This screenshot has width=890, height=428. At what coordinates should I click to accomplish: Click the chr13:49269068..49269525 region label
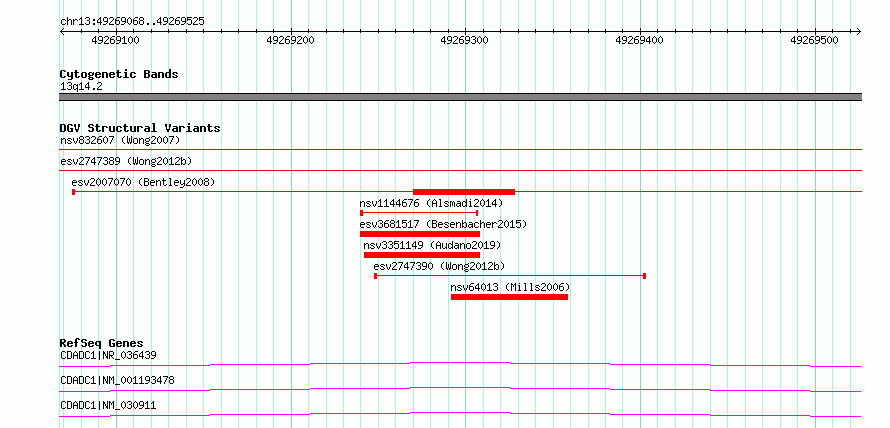132,22
